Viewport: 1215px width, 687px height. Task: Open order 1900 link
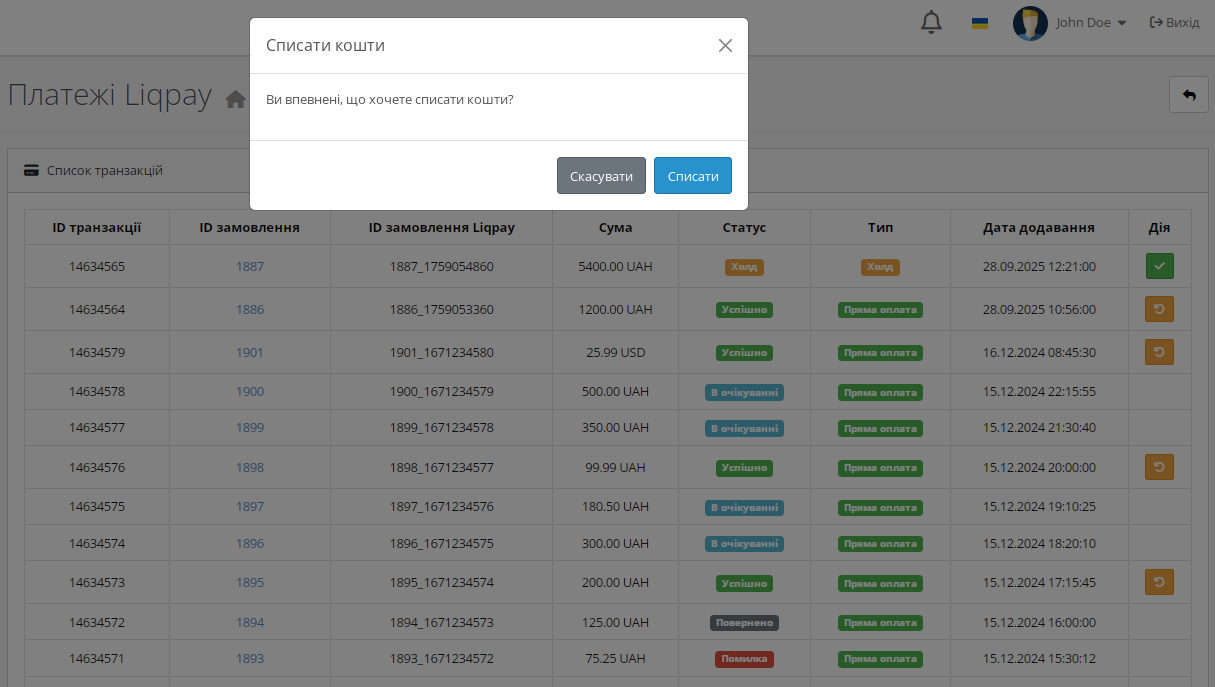pyautogui.click(x=250, y=392)
